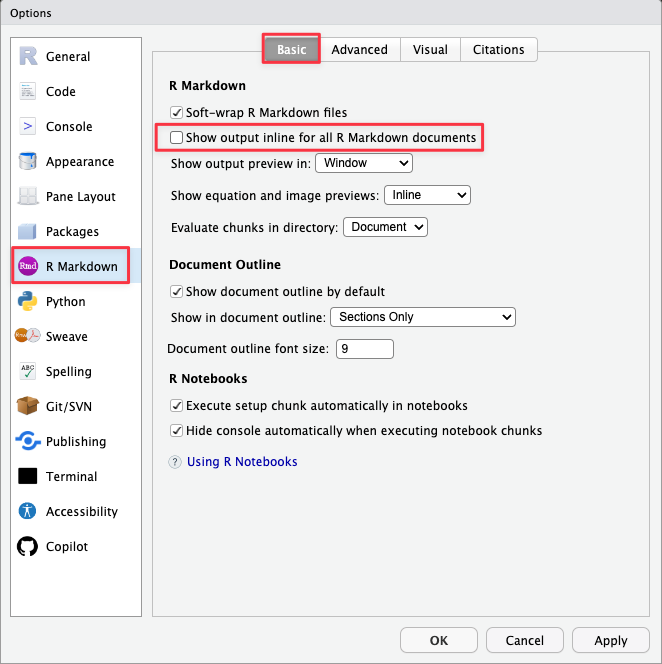The width and height of the screenshot is (662, 664).
Task: Open Spelling ABC checkmark icon
Action: [28, 371]
